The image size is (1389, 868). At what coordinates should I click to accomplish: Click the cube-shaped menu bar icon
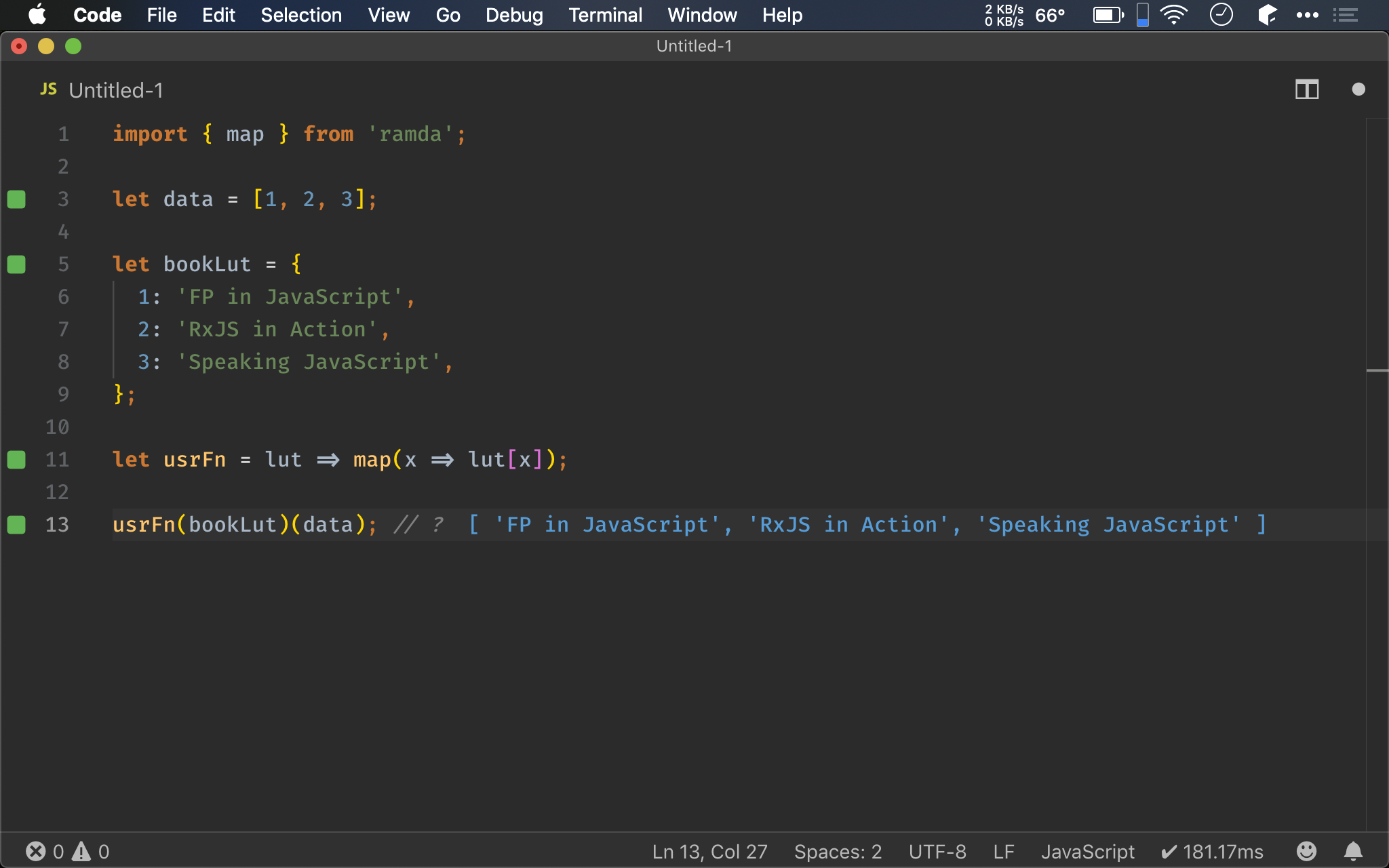coord(1267,15)
